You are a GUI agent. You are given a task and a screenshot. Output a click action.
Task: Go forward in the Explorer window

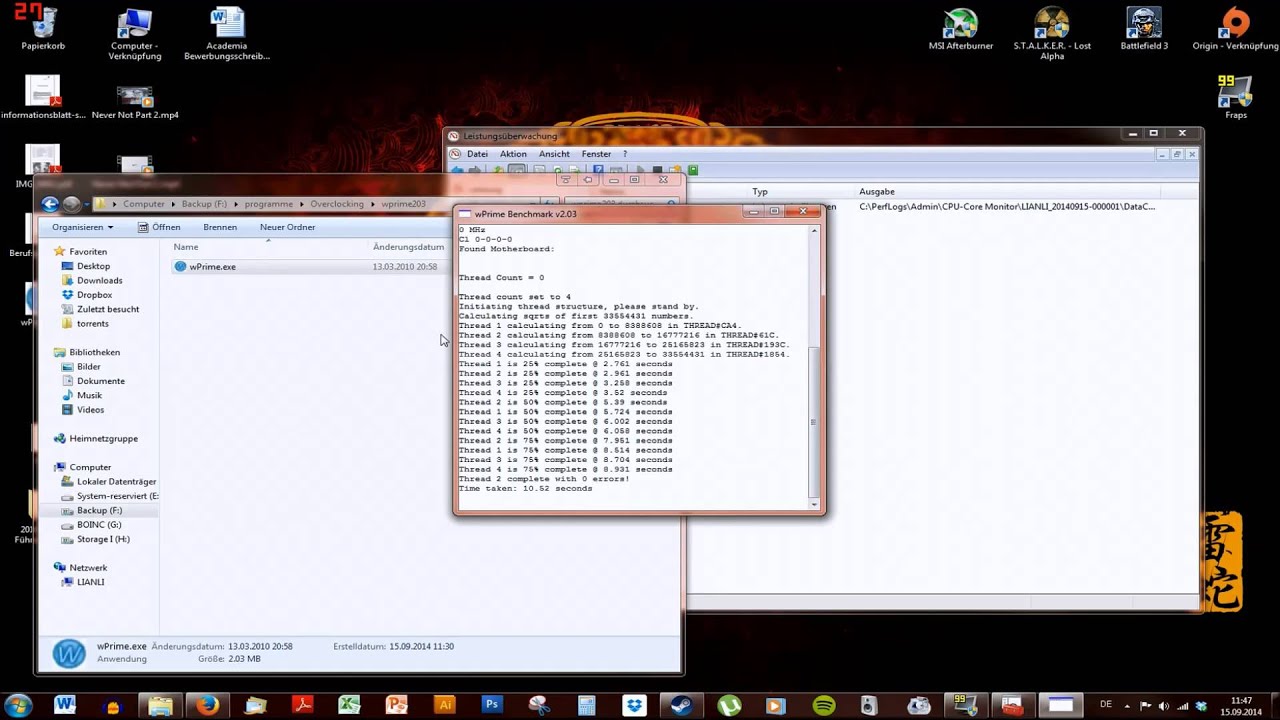point(71,204)
